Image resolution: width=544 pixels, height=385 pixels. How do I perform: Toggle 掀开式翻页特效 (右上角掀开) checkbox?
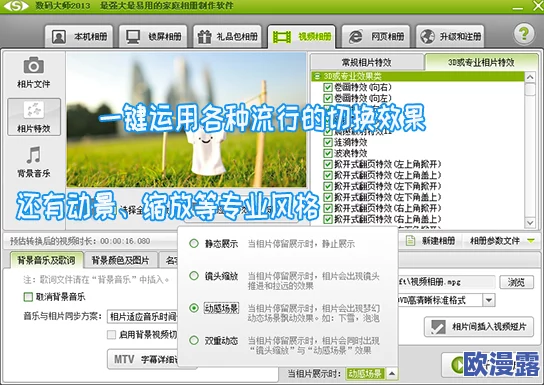(328, 208)
